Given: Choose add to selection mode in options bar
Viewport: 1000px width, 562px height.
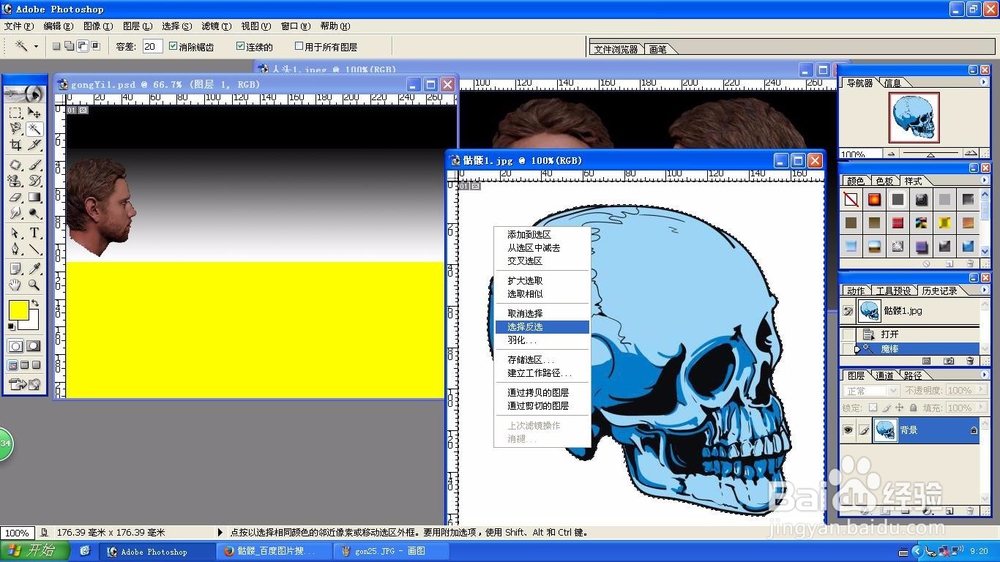Looking at the screenshot, I should point(69,46).
